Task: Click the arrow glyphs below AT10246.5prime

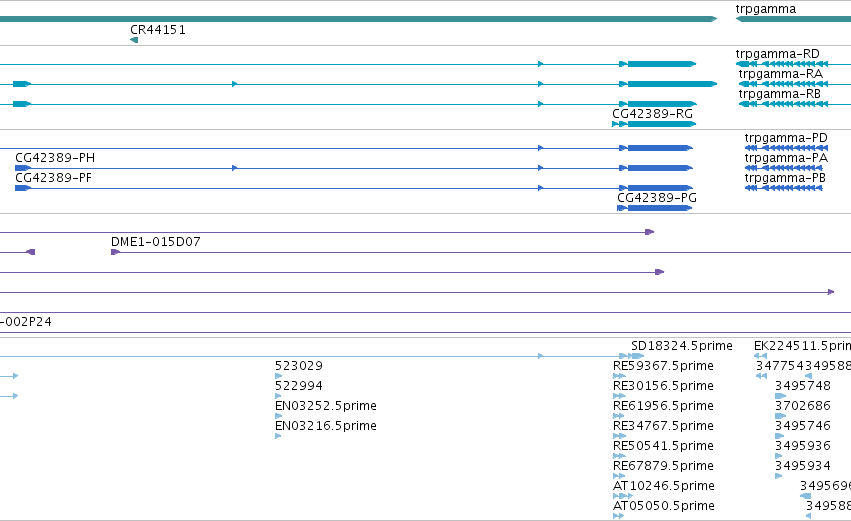Action: [623, 495]
